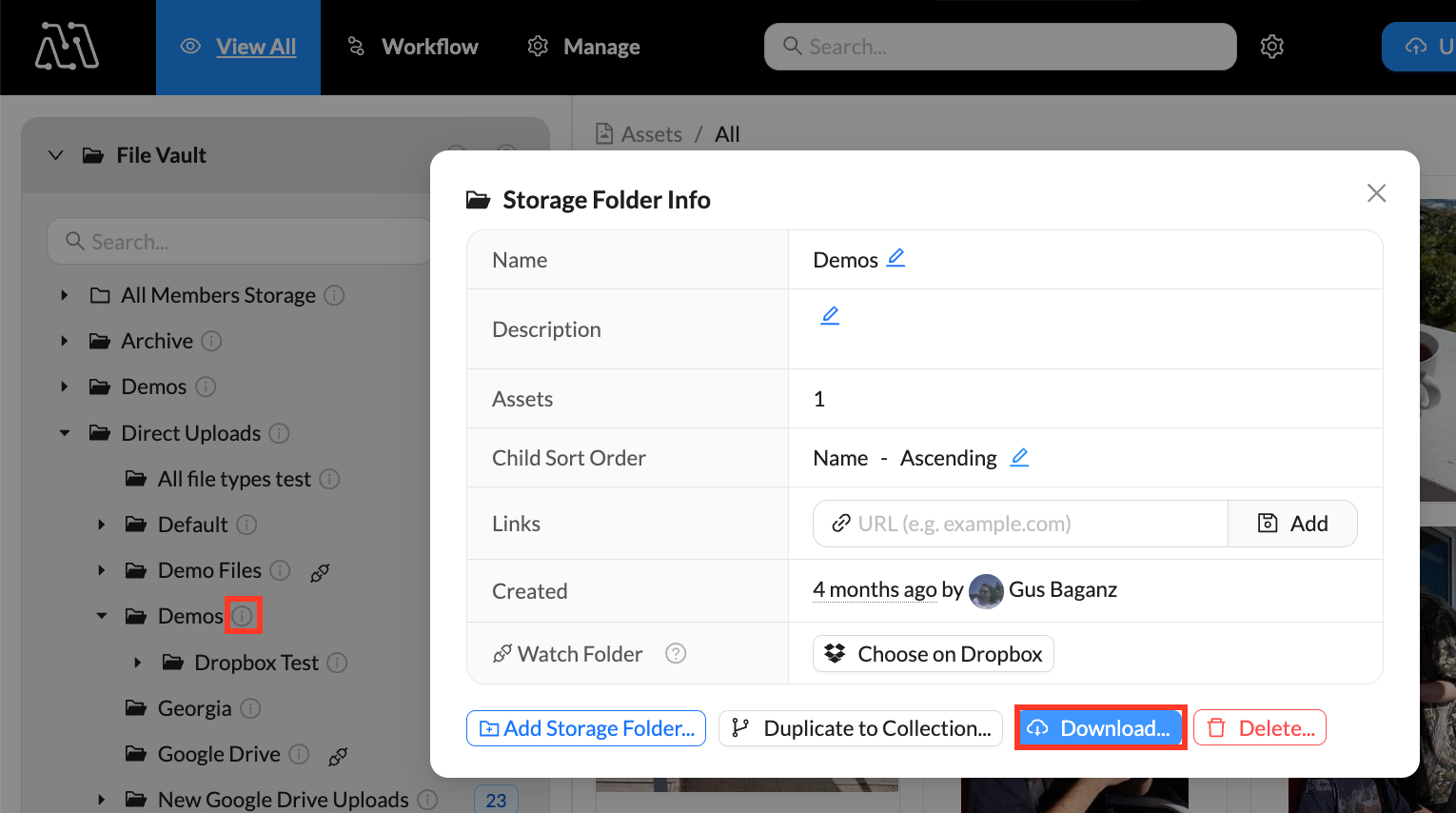Show info for Google Drive folder
Screen dimensions: 1456x813
(x=299, y=754)
